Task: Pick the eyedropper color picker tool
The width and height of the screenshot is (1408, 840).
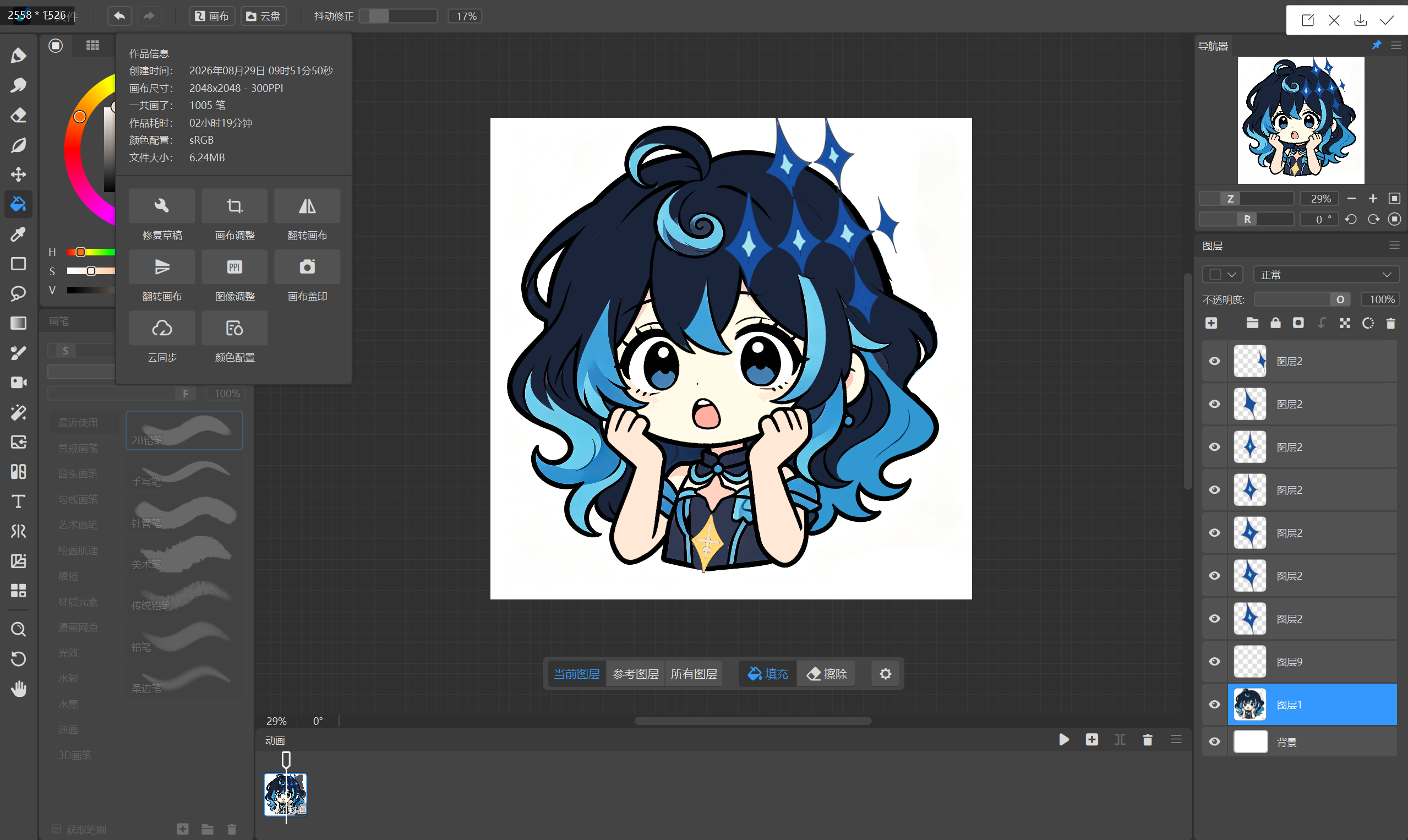Action: click(x=18, y=234)
